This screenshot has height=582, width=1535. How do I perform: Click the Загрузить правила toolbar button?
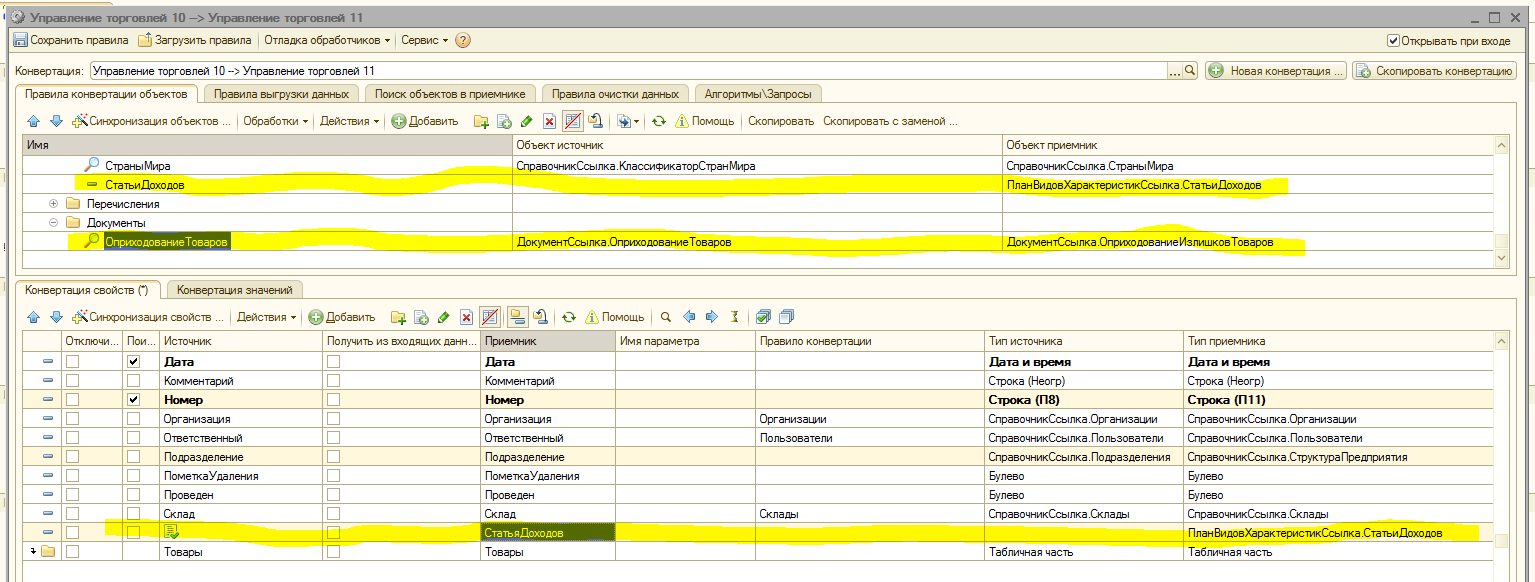pos(195,41)
